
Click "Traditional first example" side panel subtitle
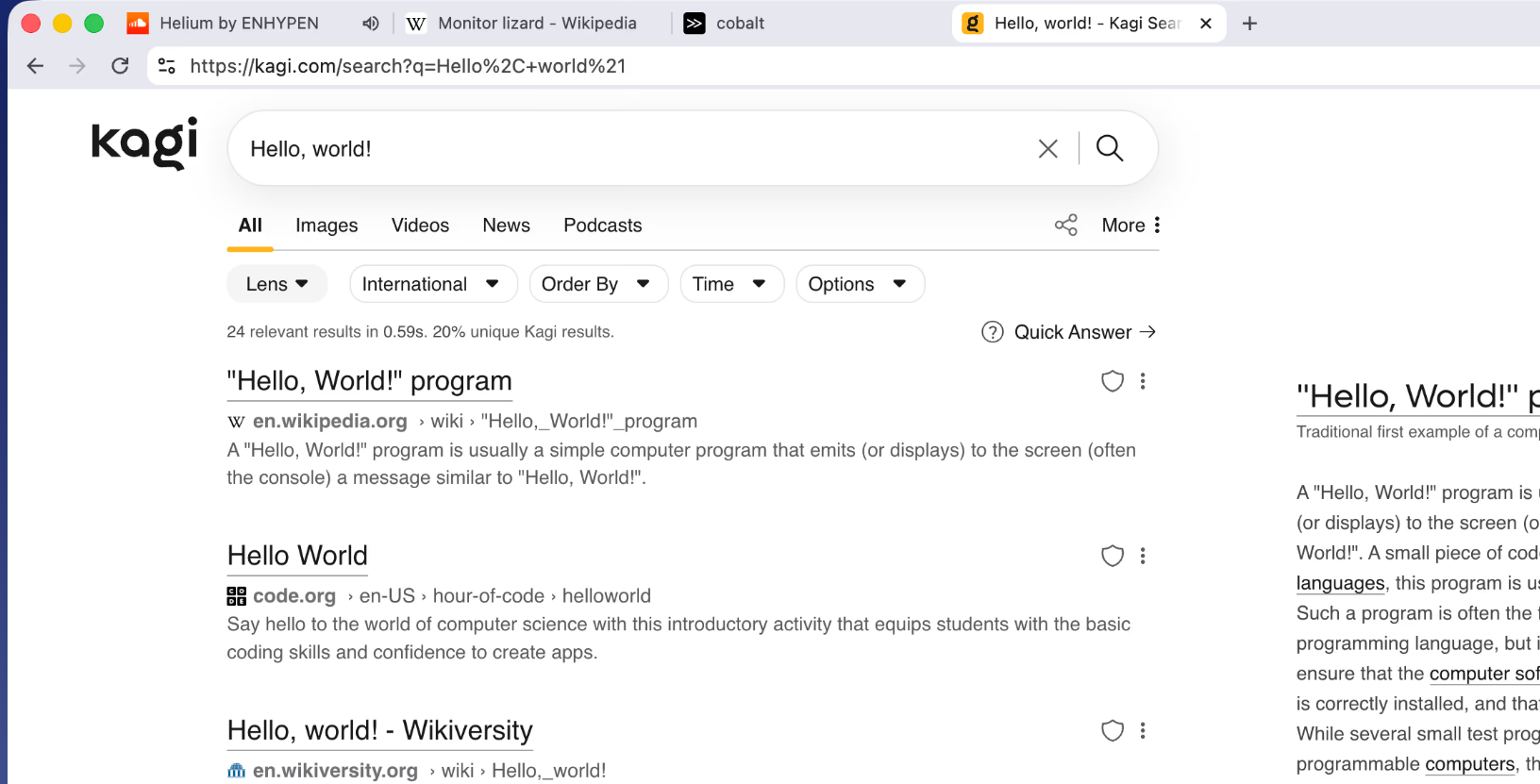[1417, 432]
